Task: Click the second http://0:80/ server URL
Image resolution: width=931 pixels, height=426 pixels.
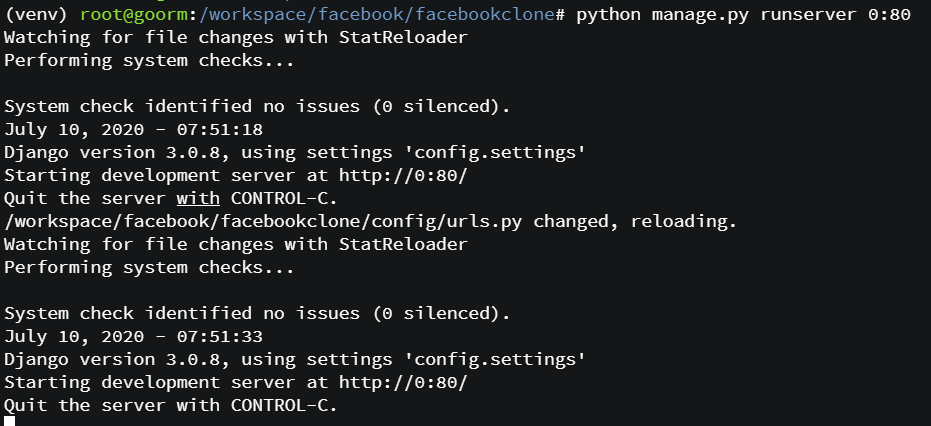Action: [403, 382]
